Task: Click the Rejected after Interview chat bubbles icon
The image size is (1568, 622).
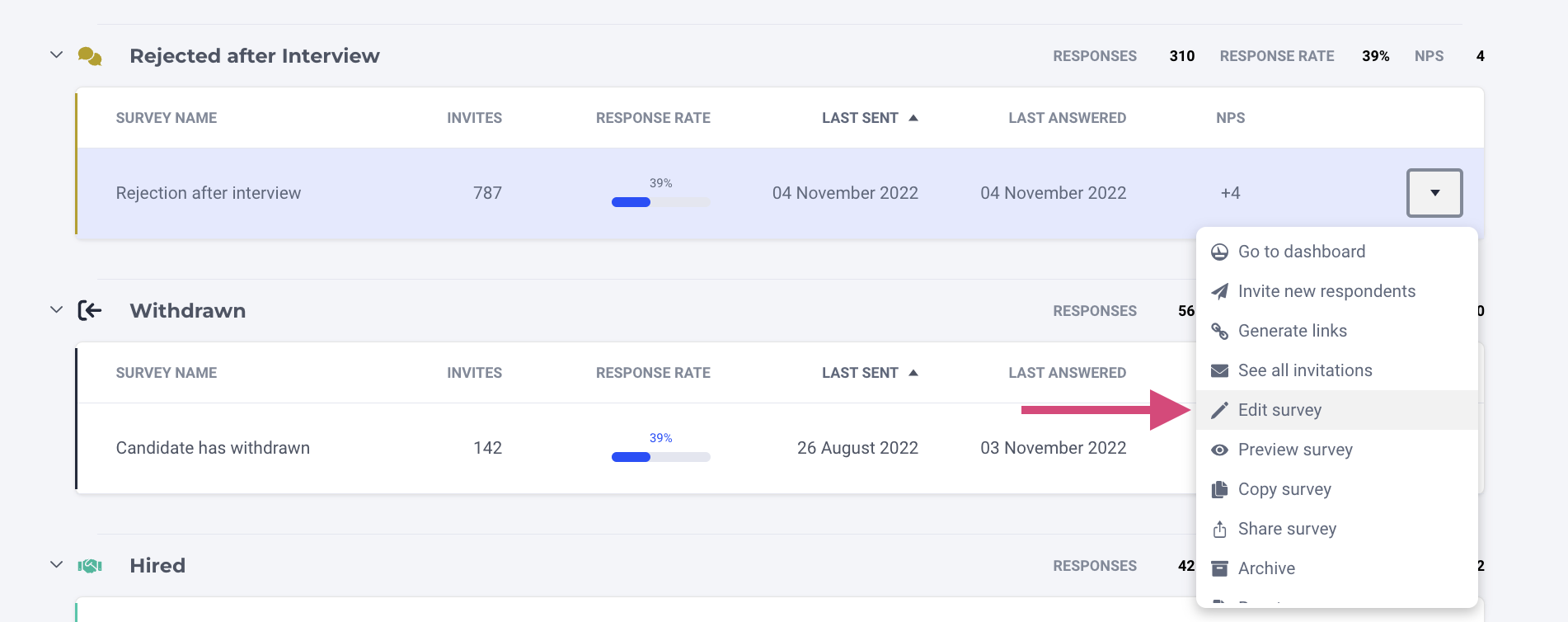Action: click(89, 56)
